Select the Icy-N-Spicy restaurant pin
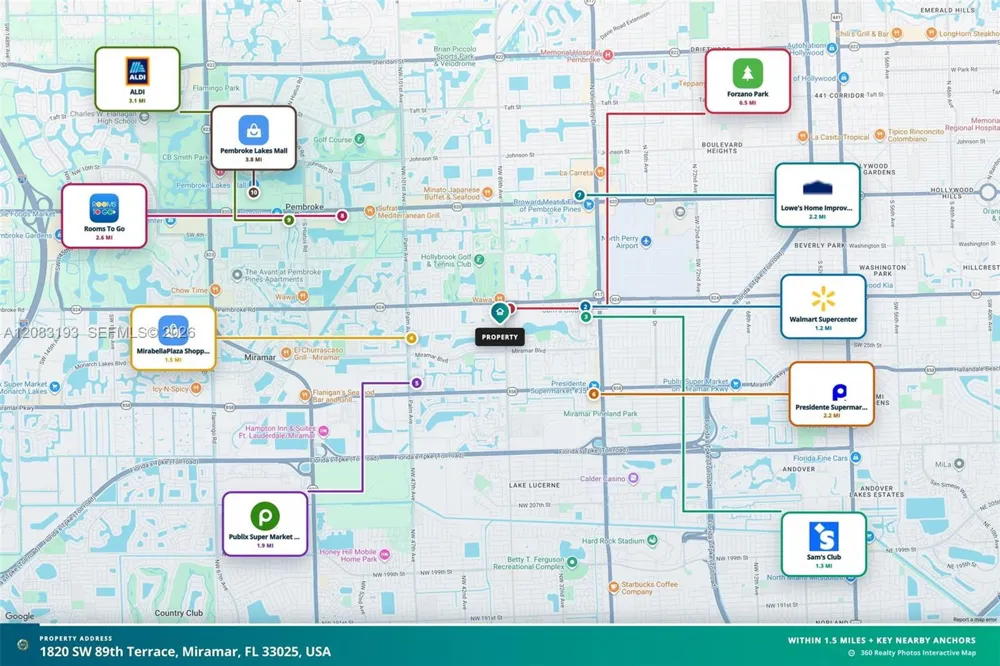 click(x=196, y=388)
